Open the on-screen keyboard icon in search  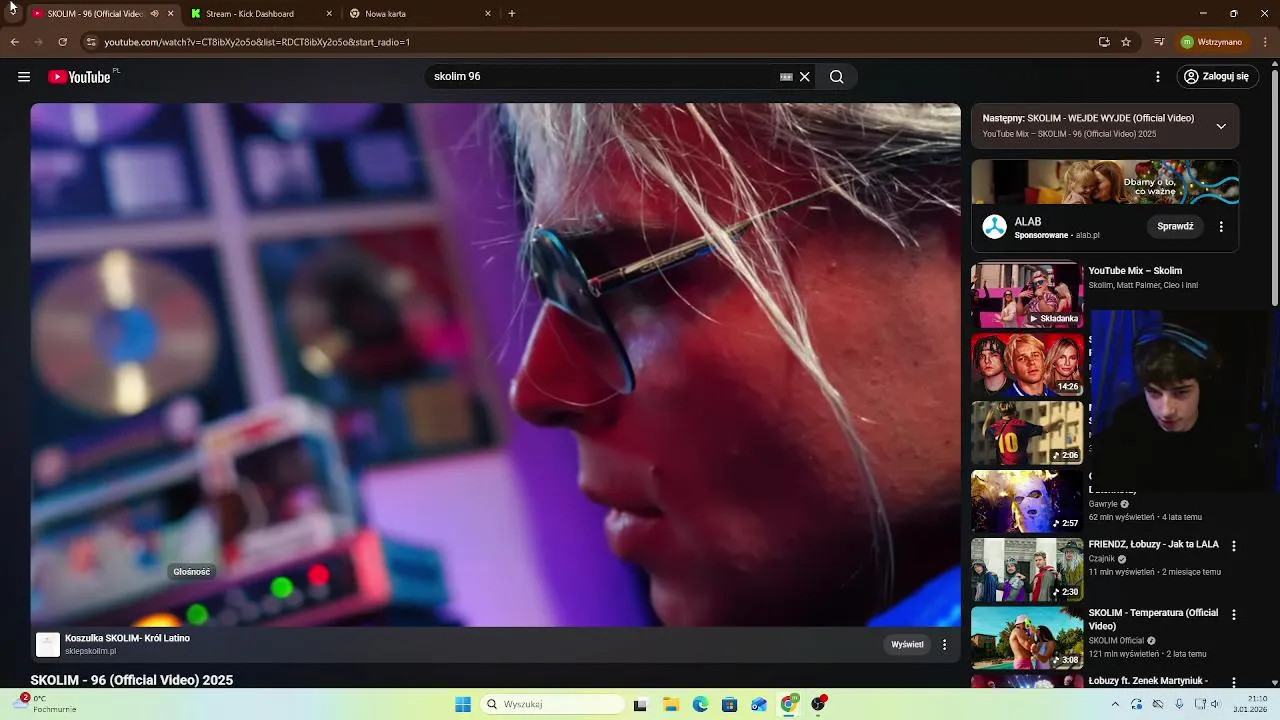pos(786,77)
